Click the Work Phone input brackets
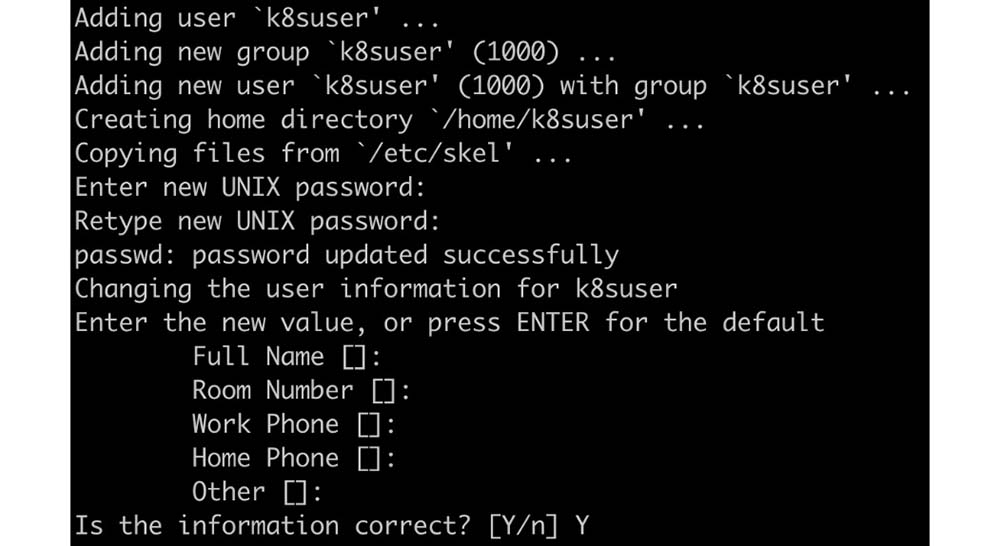The width and height of the screenshot is (1000, 546). tap(369, 425)
